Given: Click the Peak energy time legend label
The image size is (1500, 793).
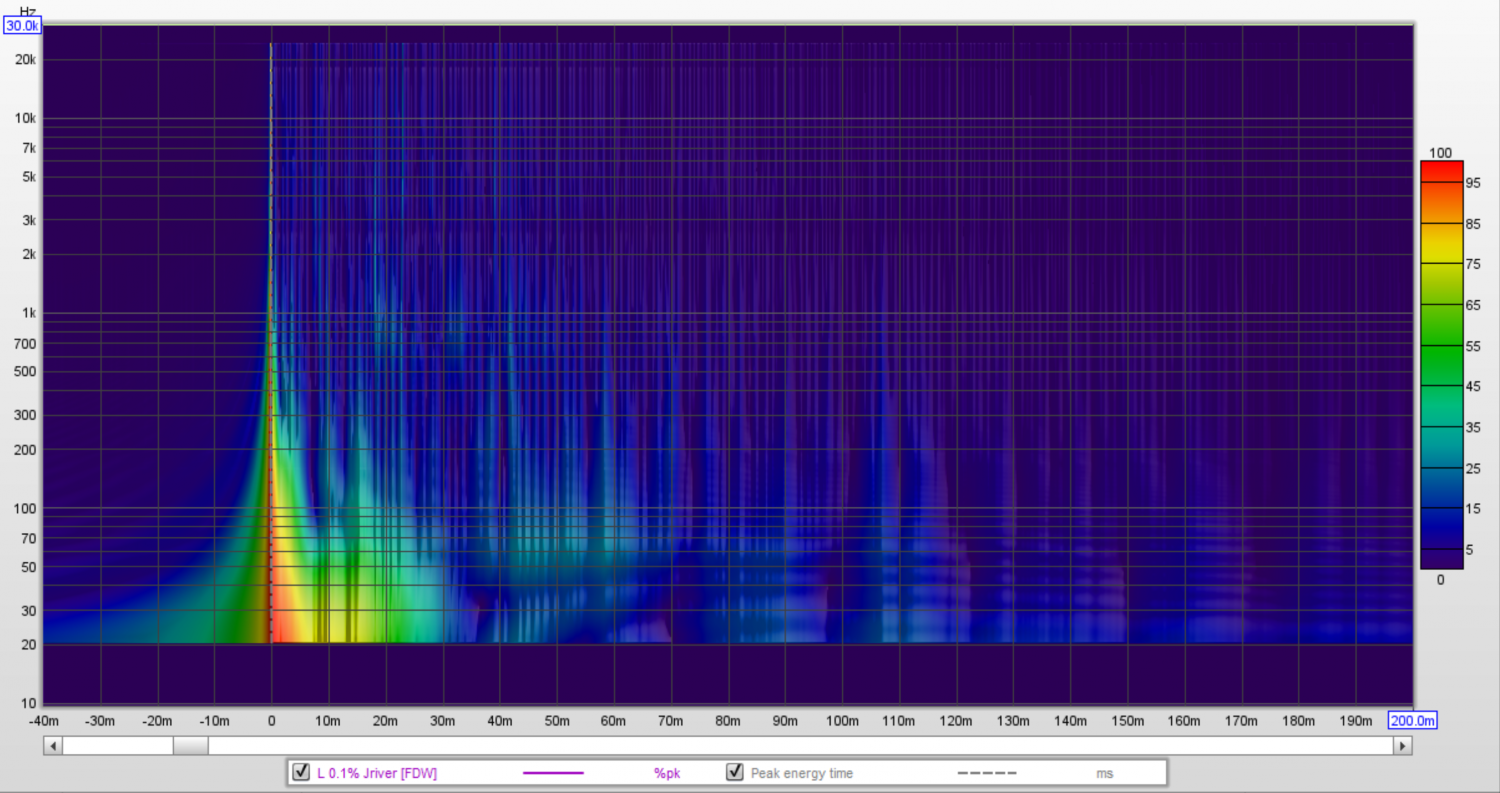Looking at the screenshot, I should [802, 773].
